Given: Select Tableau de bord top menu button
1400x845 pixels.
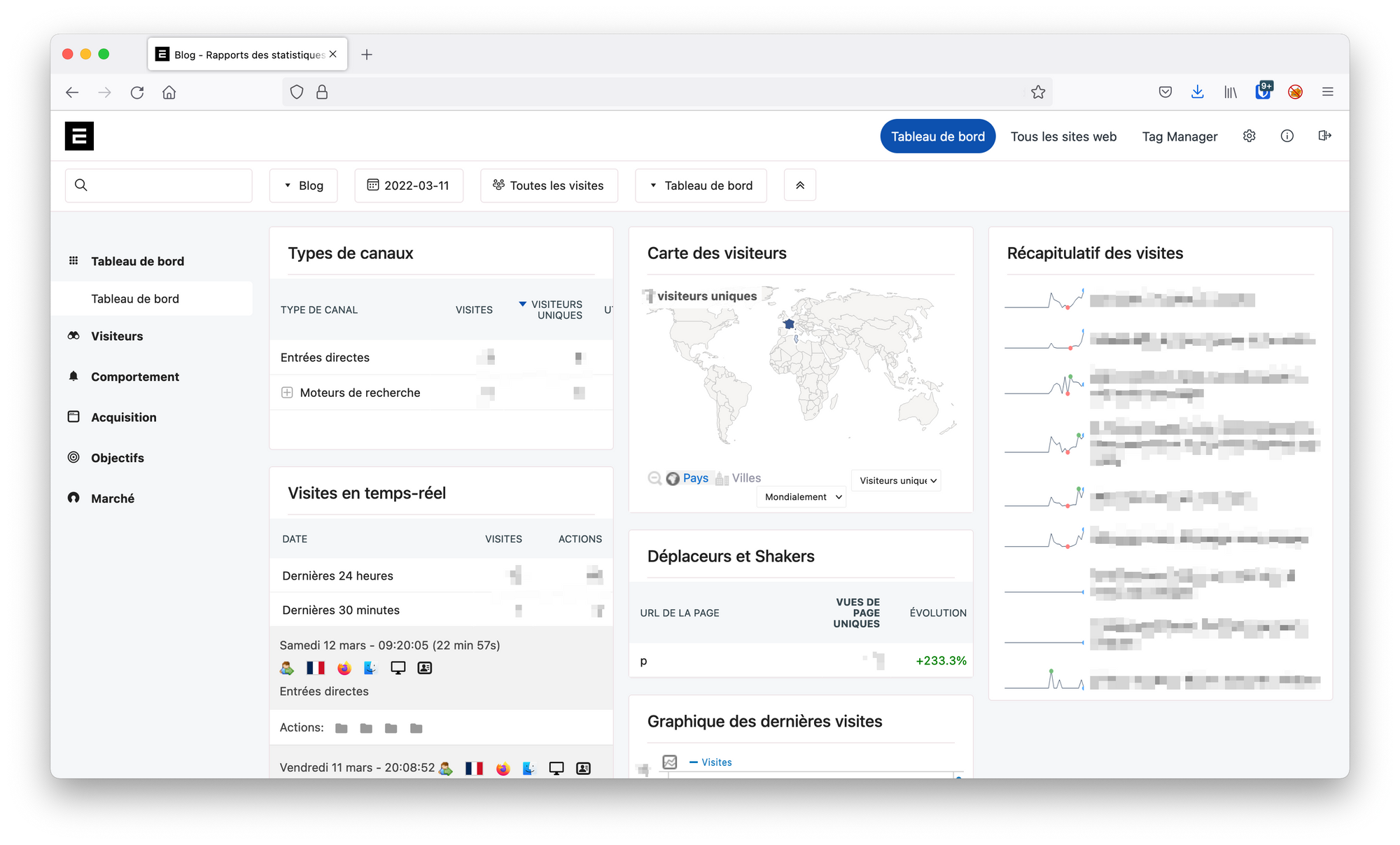Looking at the screenshot, I should 937,137.
